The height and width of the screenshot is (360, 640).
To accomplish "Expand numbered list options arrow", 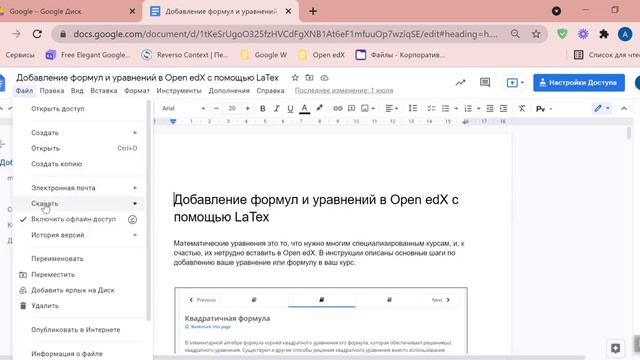I will click(x=478, y=109).
